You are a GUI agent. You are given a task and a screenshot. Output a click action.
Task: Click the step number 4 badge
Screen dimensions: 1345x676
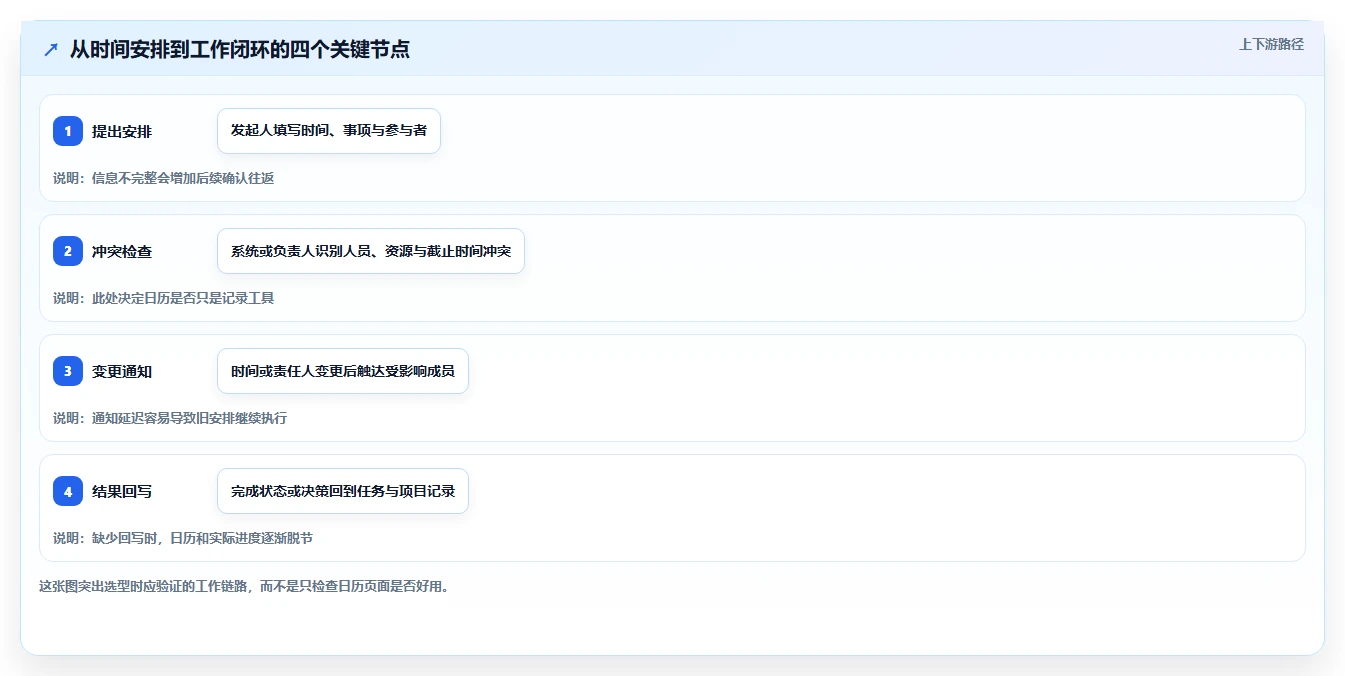point(68,491)
